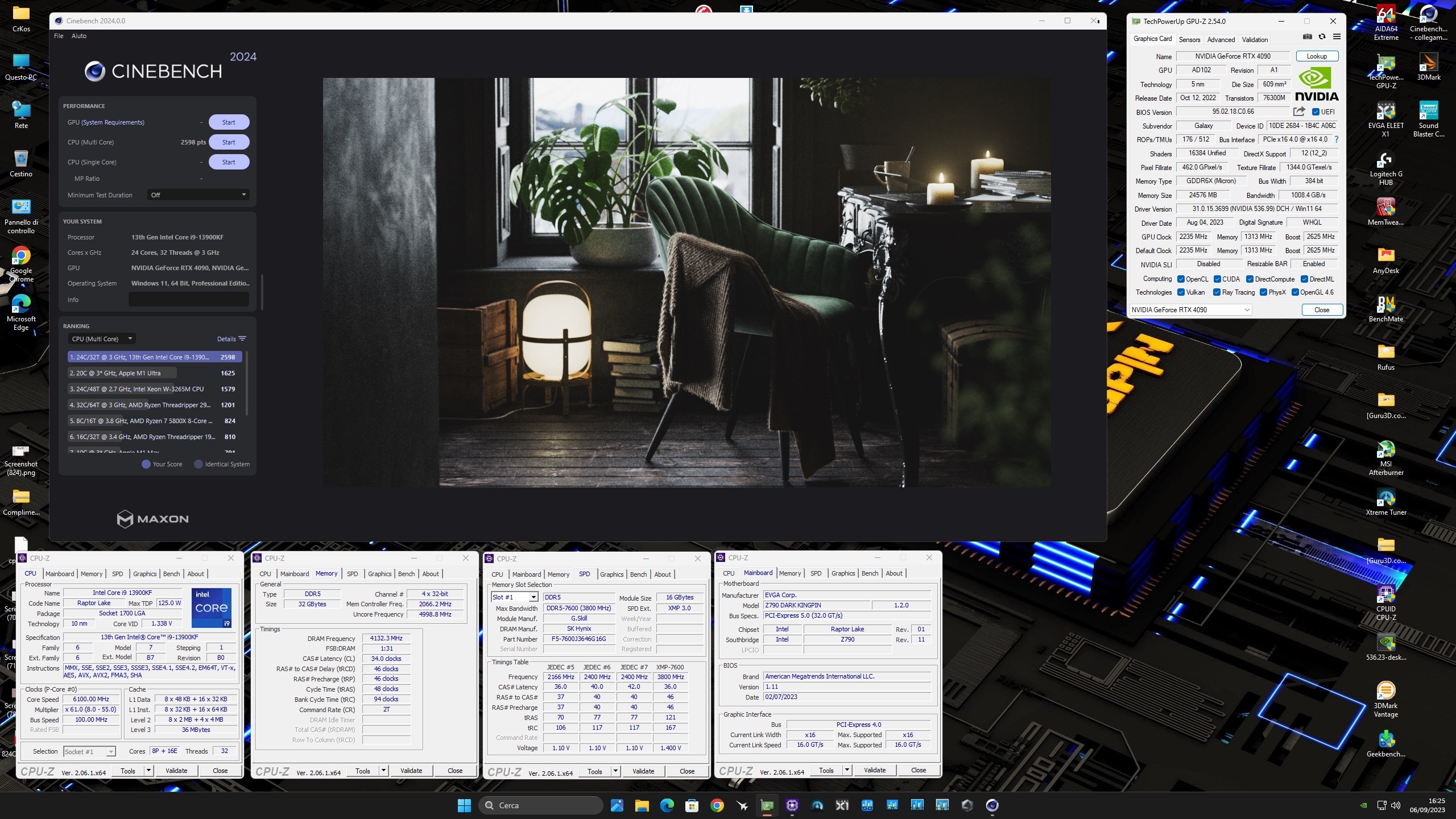Image resolution: width=1456 pixels, height=819 pixels.
Task: Start the GPU benchmark in Cinebench
Action: coord(229,122)
